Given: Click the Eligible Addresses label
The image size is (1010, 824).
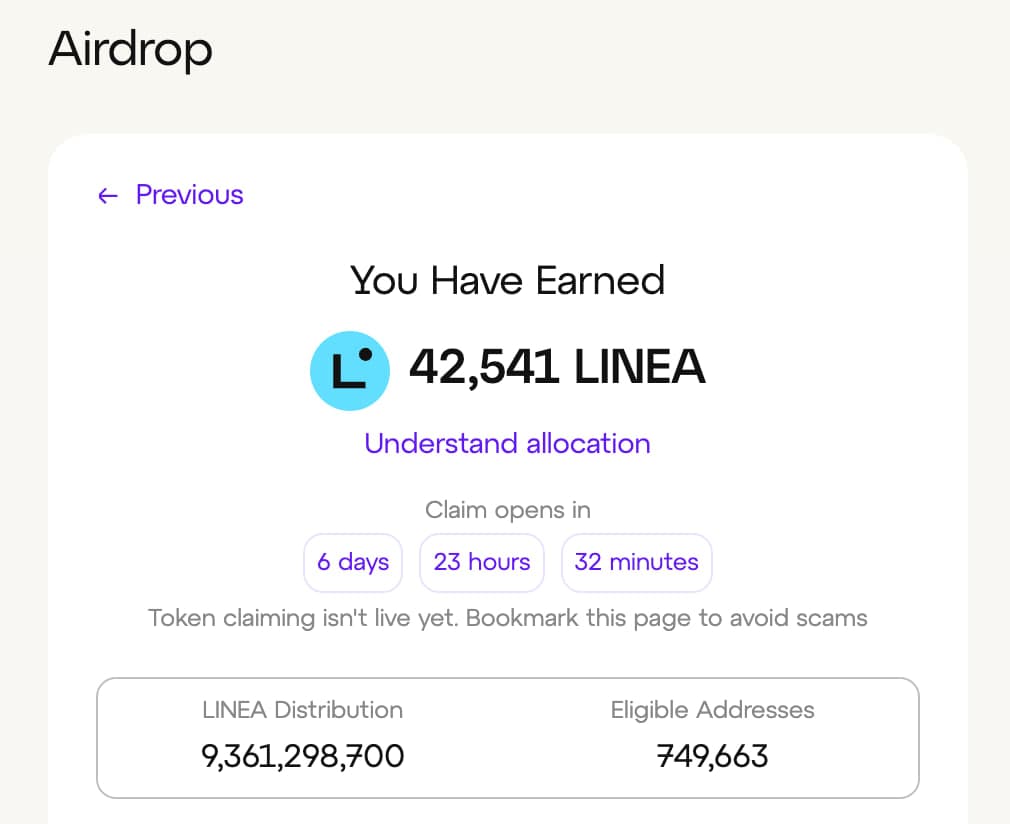Looking at the screenshot, I should [712, 710].
